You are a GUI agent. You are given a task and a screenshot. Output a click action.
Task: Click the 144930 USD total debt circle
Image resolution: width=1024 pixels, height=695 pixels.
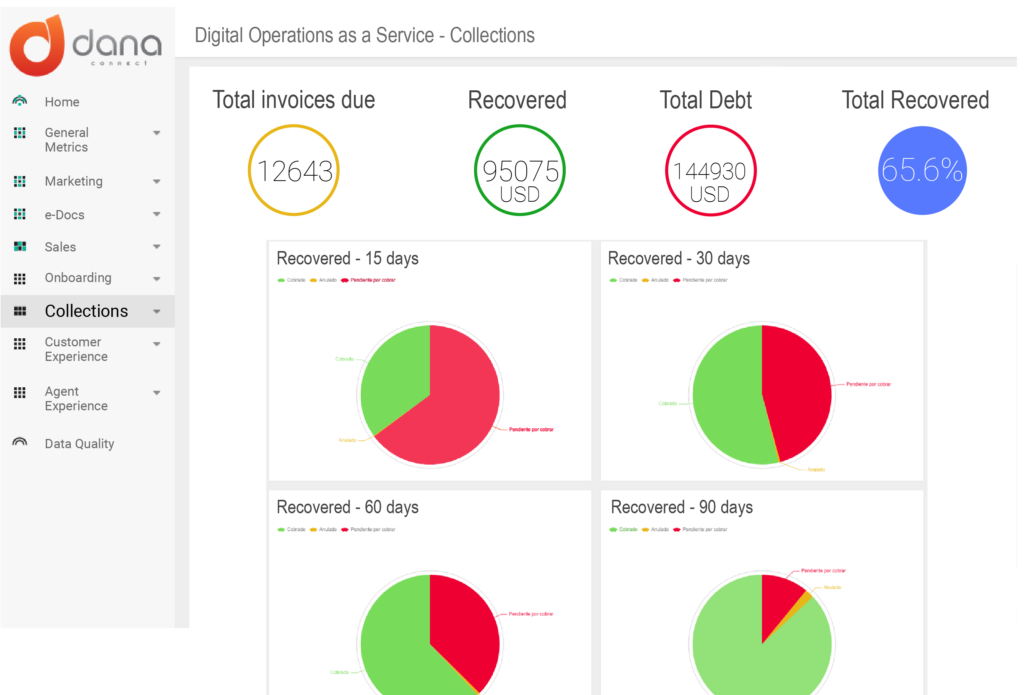click(711, 170)
